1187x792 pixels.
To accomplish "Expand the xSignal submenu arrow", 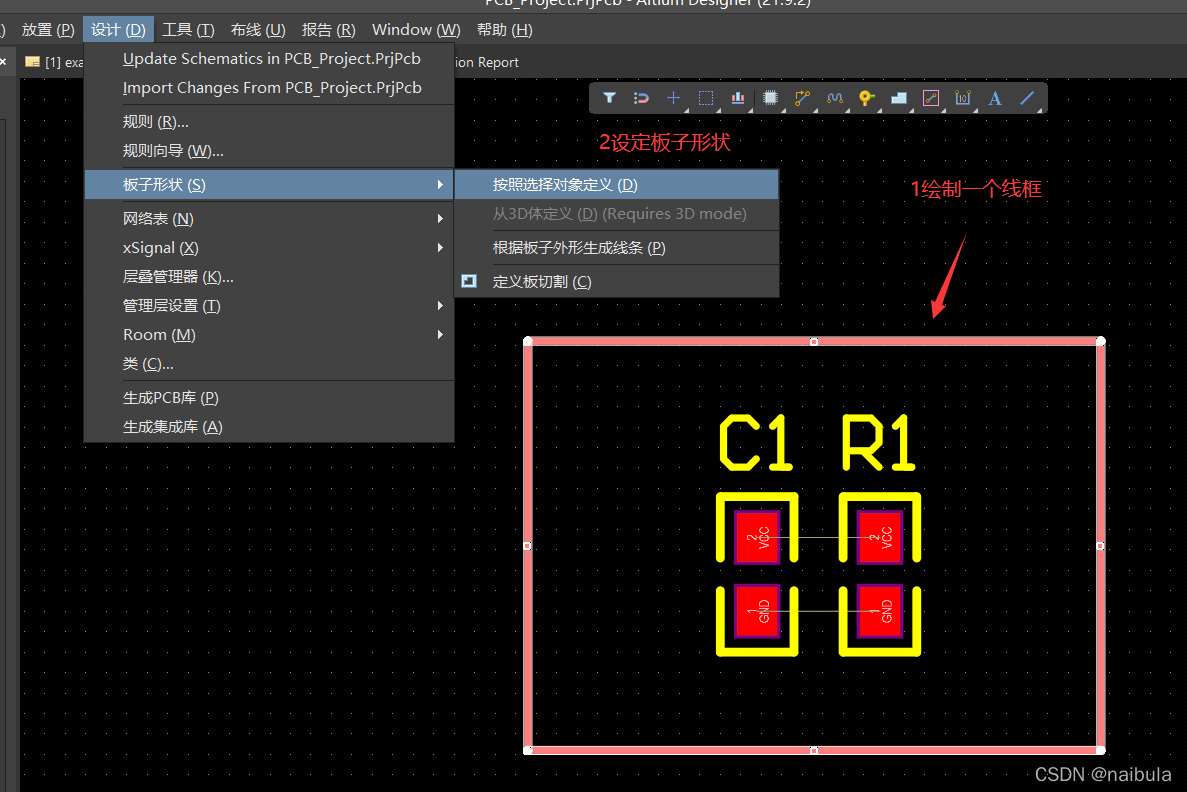I will (440, 248).
